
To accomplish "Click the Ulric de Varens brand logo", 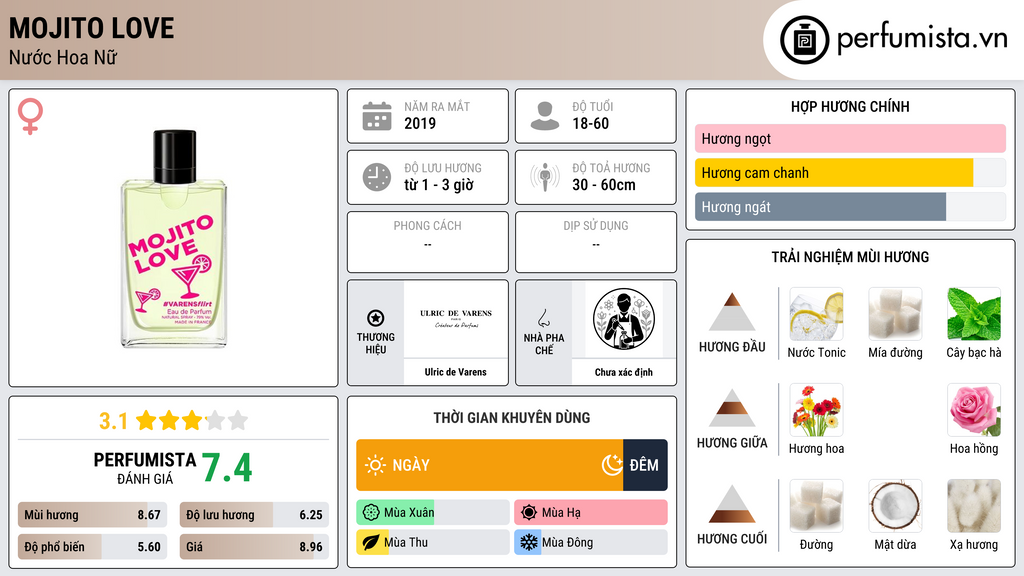I will pos(456,319).
